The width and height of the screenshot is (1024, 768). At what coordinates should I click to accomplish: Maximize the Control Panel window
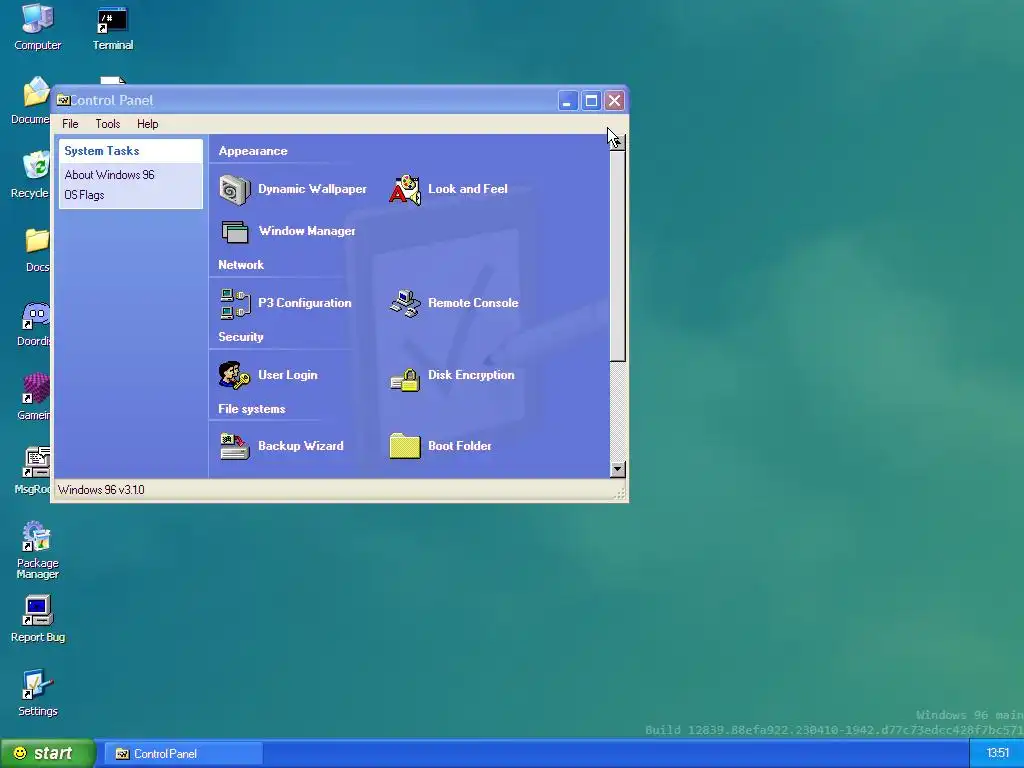pyautogui.click(x=591, y=101)
